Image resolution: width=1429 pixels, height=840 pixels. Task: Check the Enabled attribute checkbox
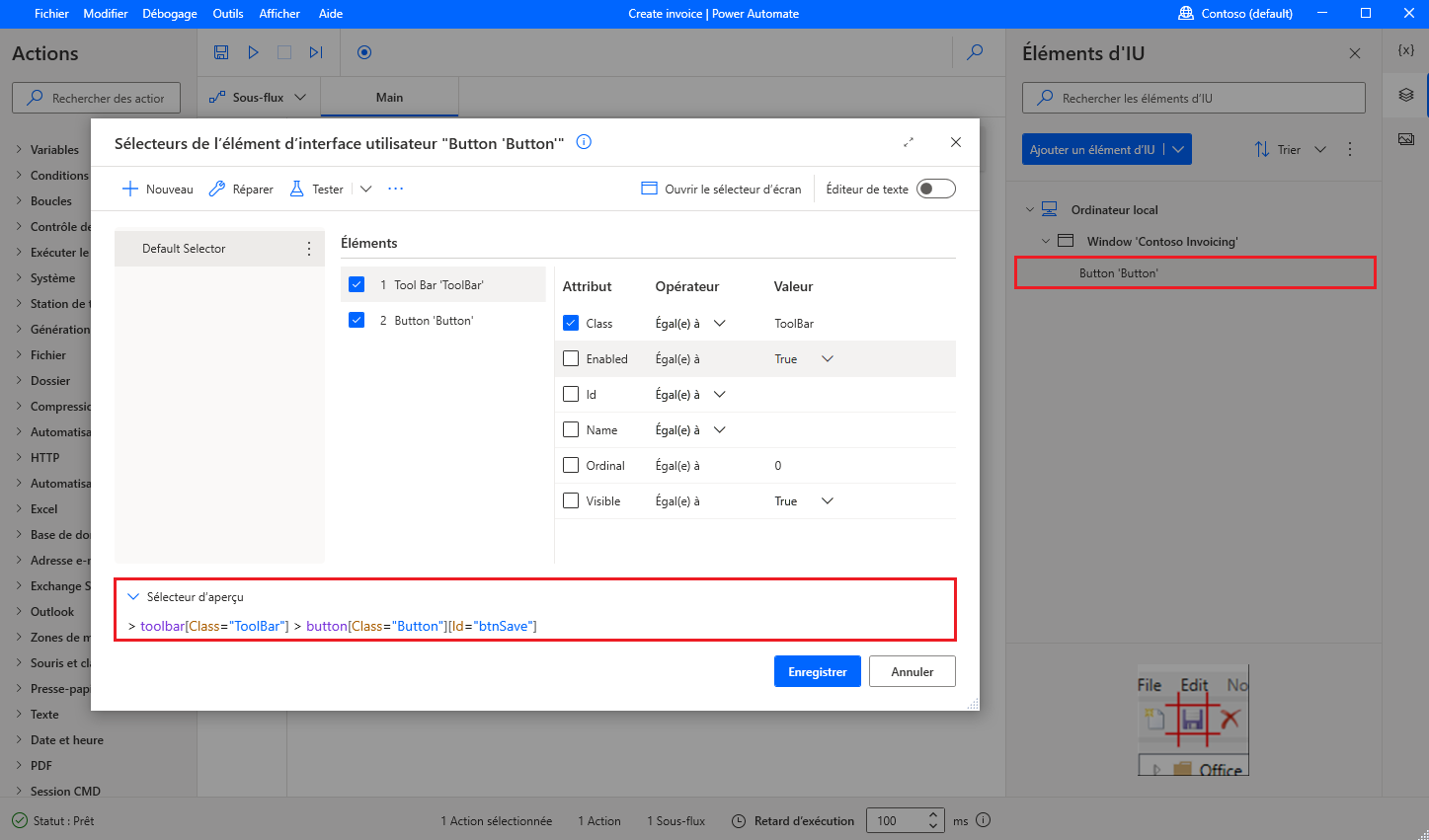pyautogui.click(x=571, y=358)
